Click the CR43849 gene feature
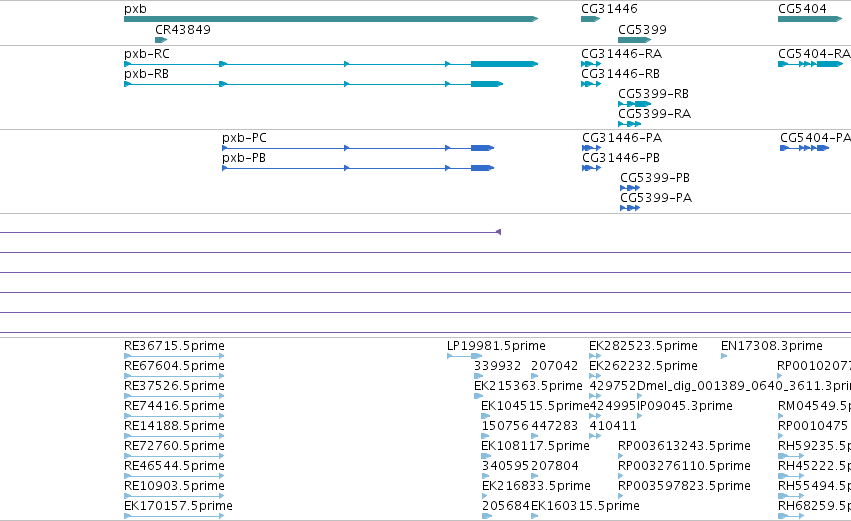 161,40
